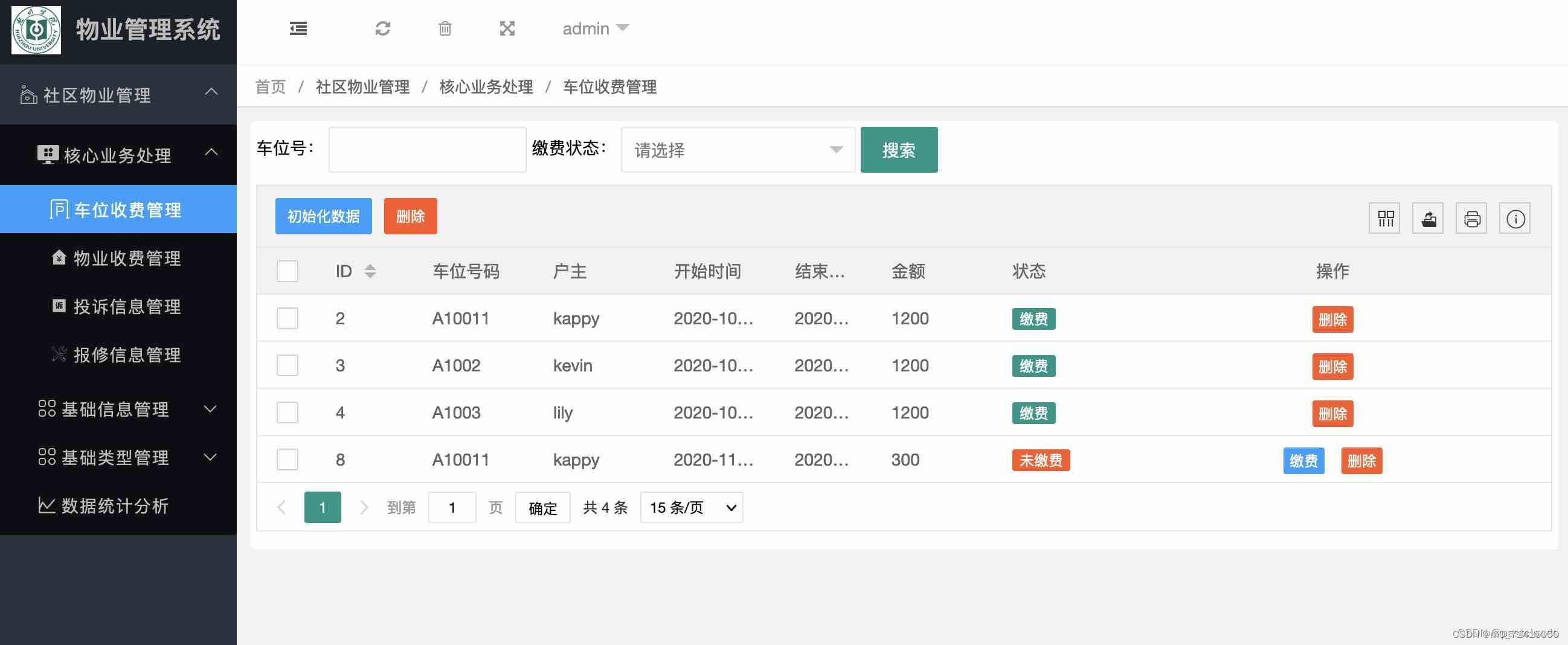This screenshot has height=645, width=1568.
Task: Open the 缴费状态 请选择 dropdown
Action: pyautogui.click(x=737, y=150)
